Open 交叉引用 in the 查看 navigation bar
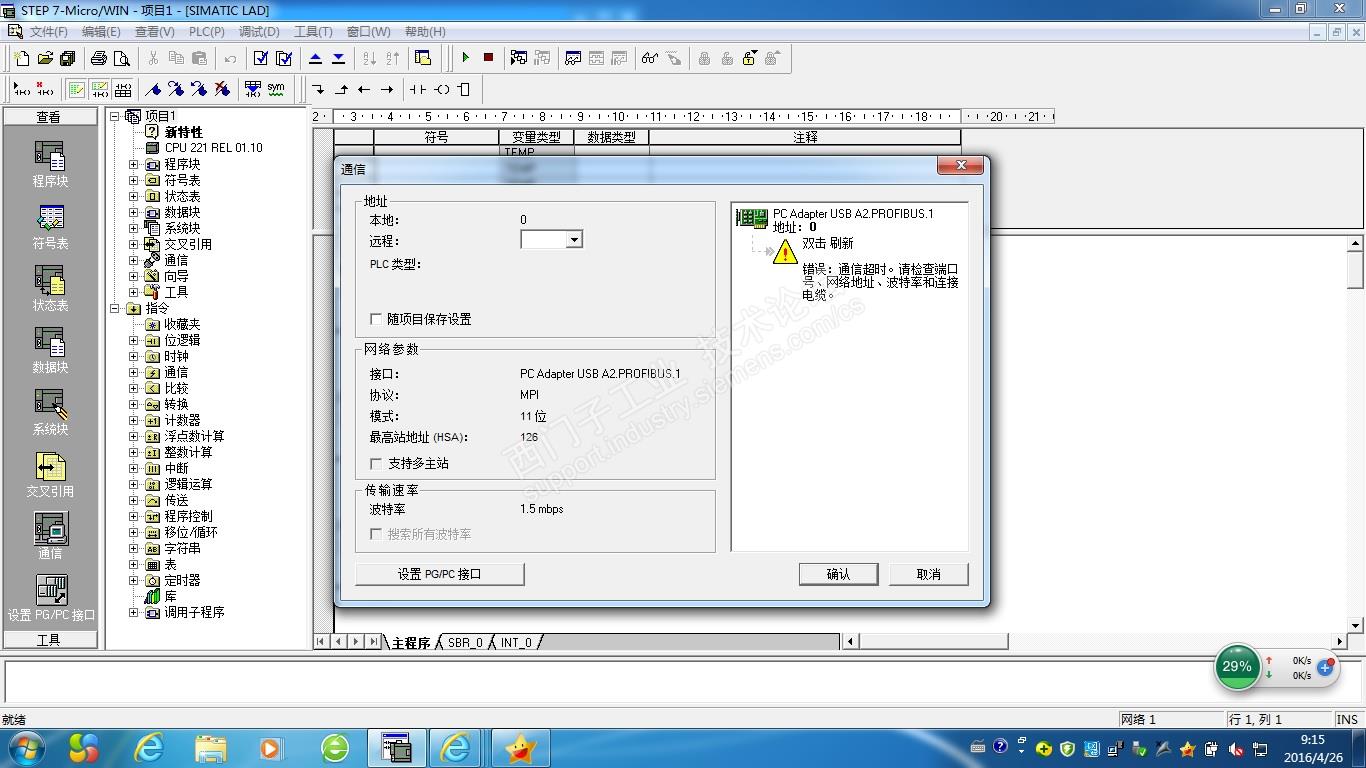The height and width of the screenshot is (768, 1366). click(50, 475)
